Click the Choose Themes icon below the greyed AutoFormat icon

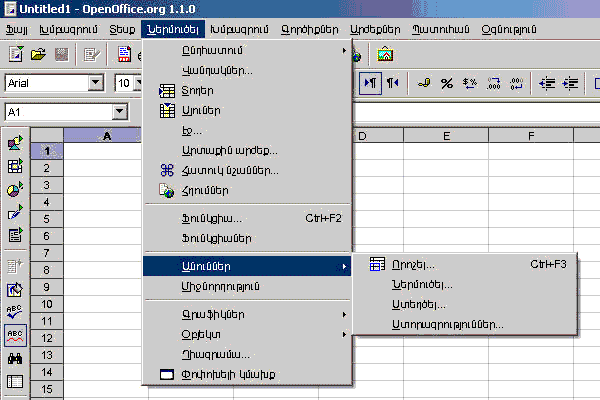[15, 290]
